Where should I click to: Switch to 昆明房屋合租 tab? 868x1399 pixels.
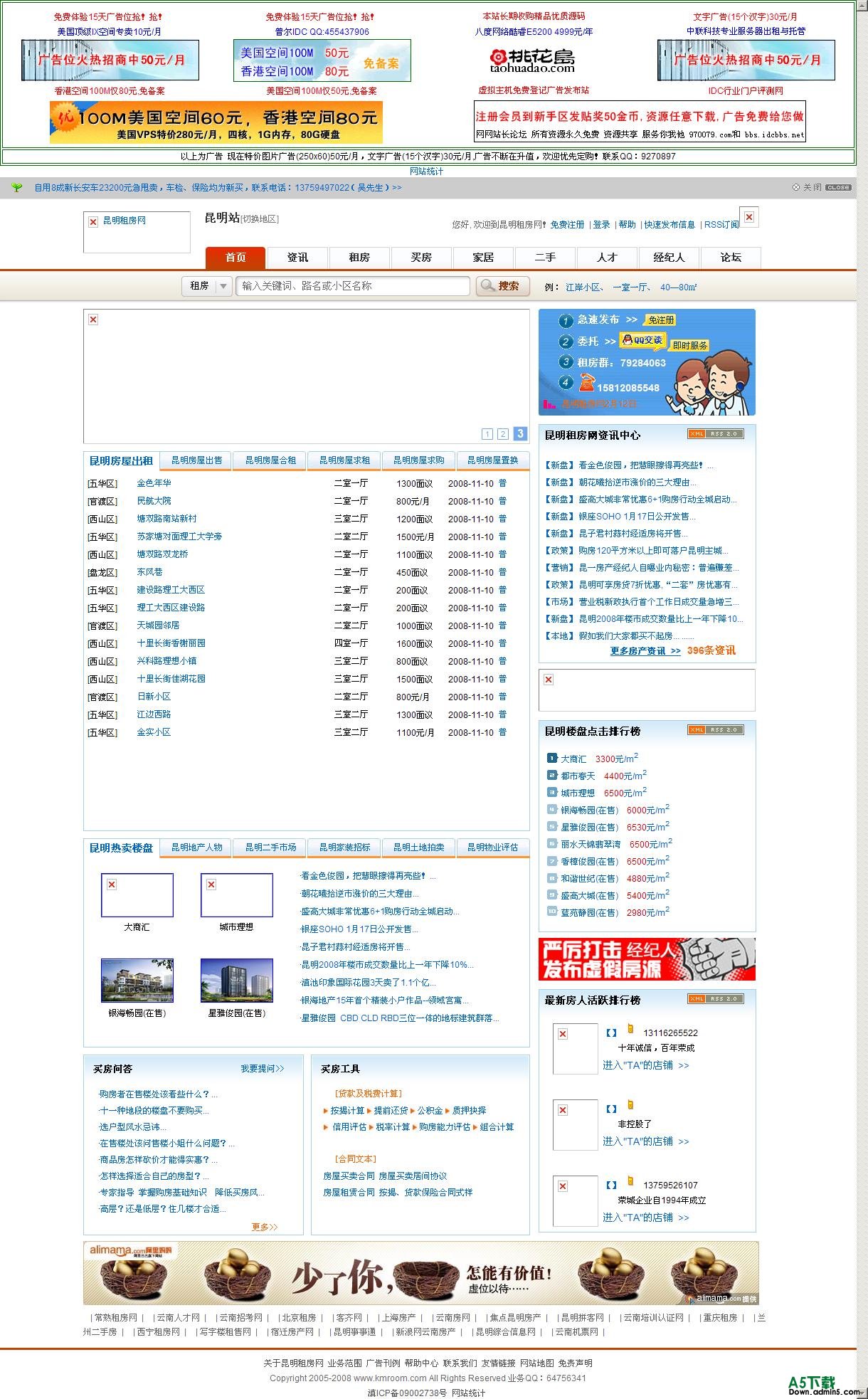pos(271,460)
